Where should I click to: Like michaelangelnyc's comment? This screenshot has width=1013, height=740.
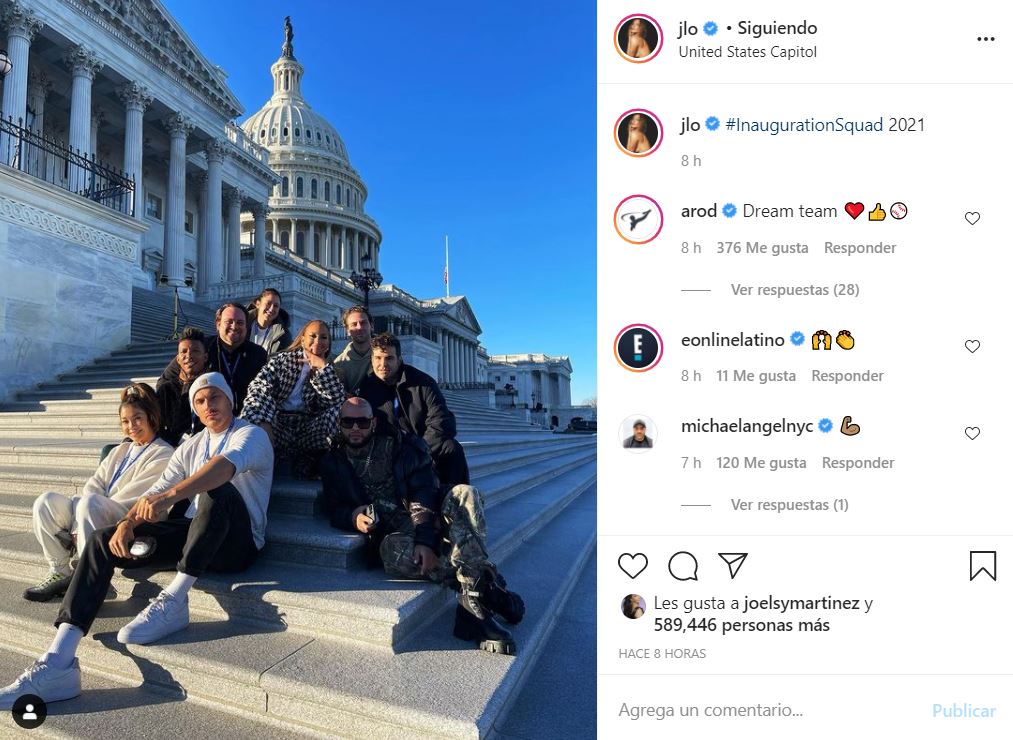(972, 433)
